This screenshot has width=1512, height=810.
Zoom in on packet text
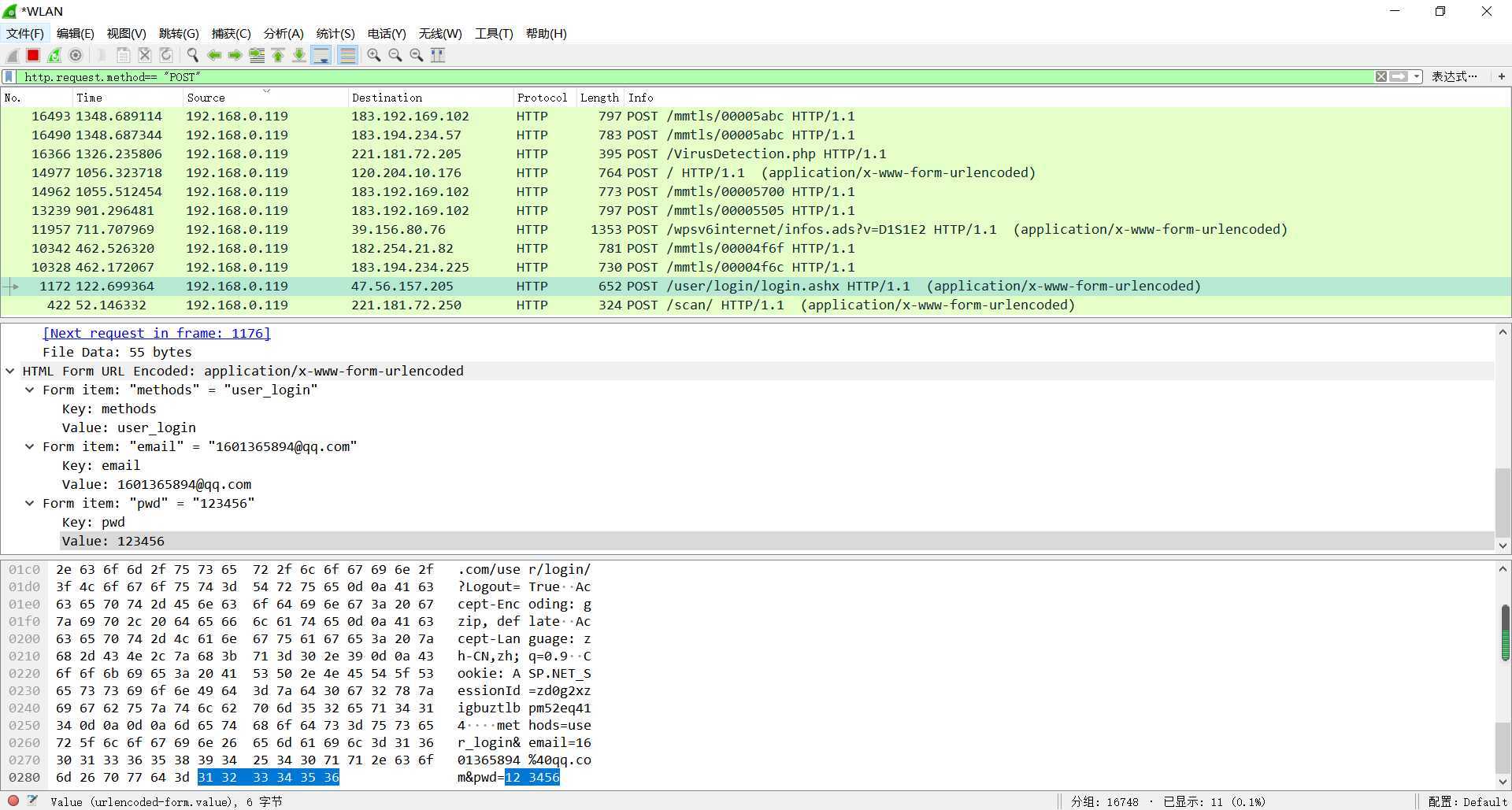click(x=373, y=55)
